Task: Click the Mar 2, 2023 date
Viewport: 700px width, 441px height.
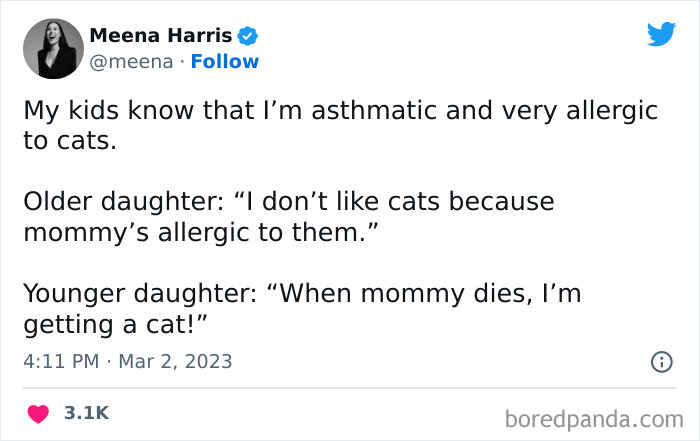Action: coord(176,362)
